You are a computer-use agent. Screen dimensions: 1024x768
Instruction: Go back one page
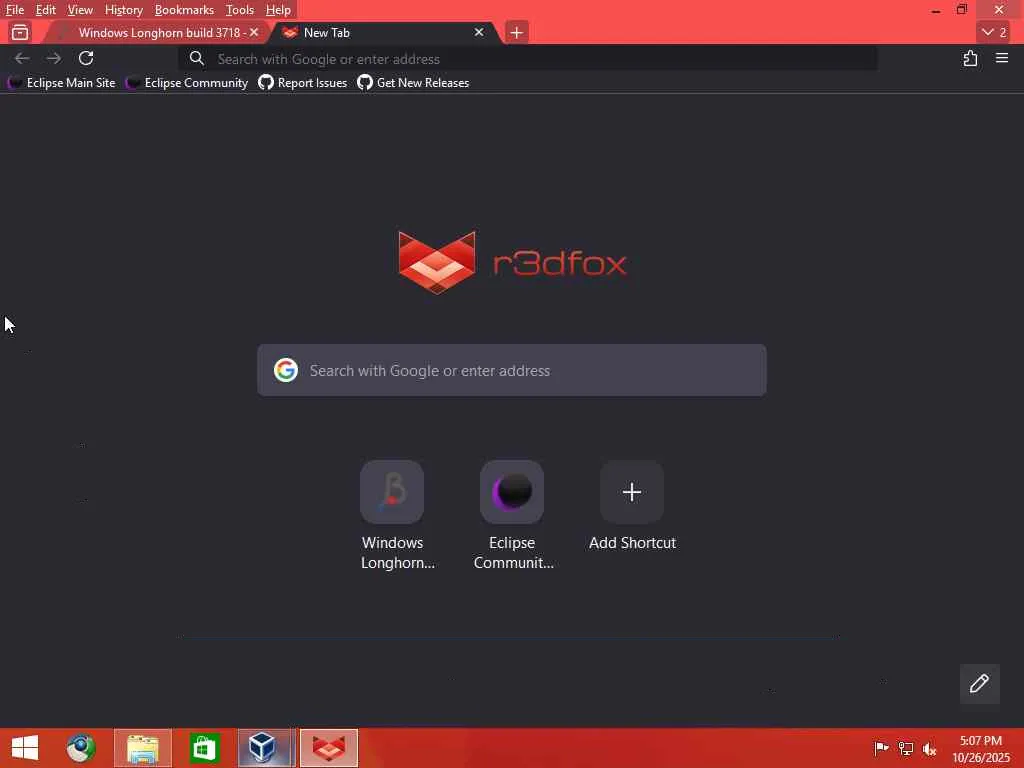[x=22, y=58]
